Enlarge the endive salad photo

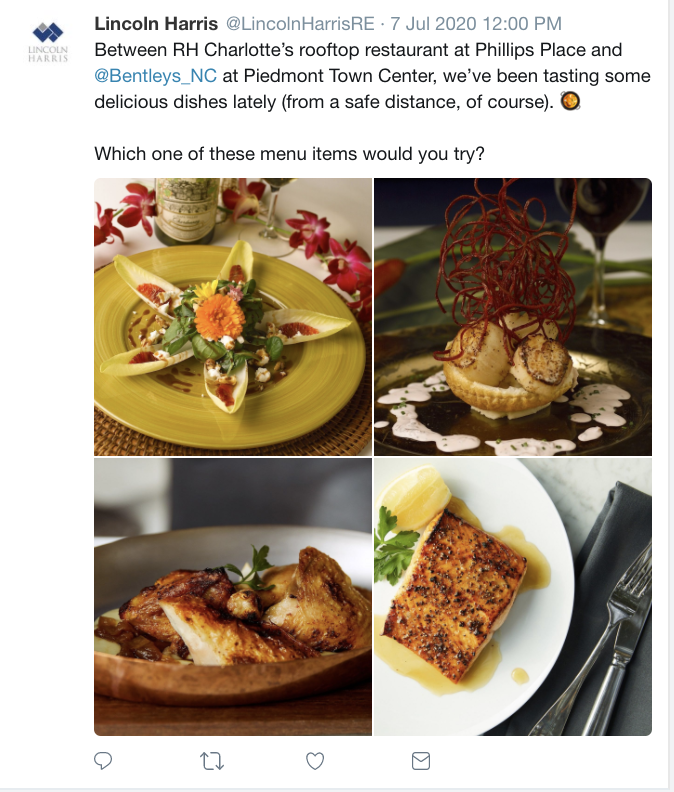tap(232, 316)
